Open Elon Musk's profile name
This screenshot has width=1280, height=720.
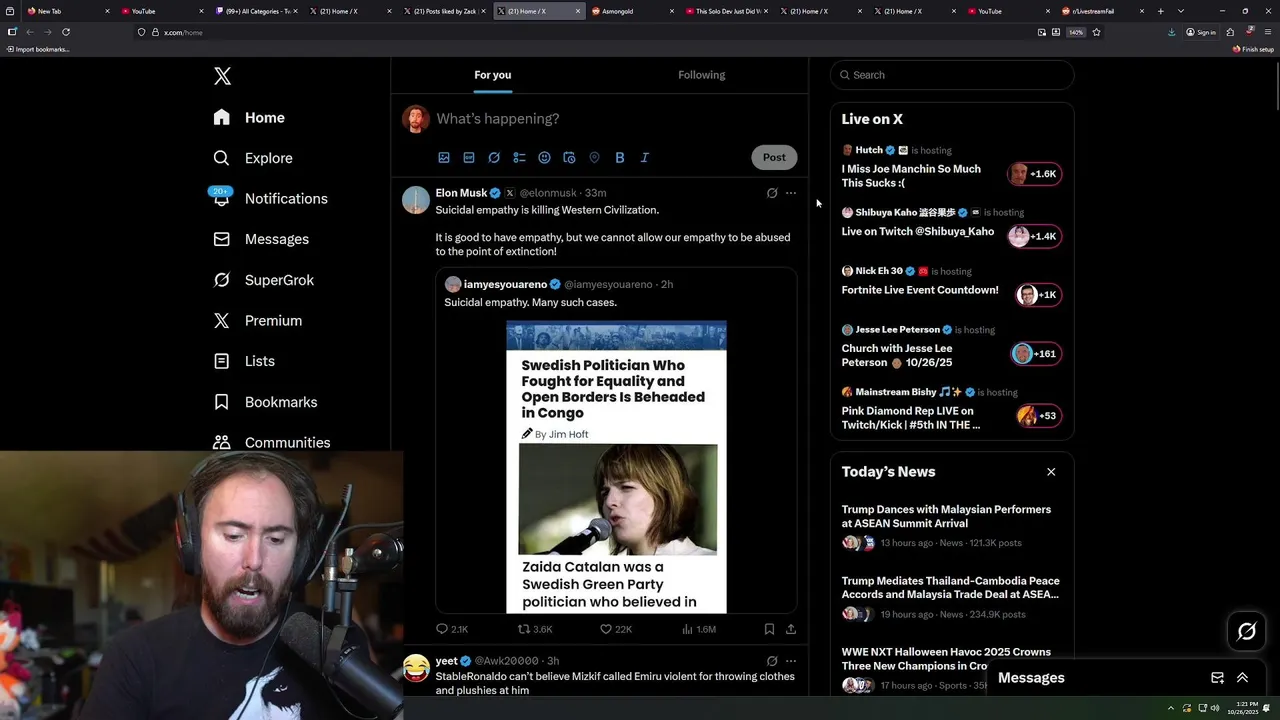461,193
